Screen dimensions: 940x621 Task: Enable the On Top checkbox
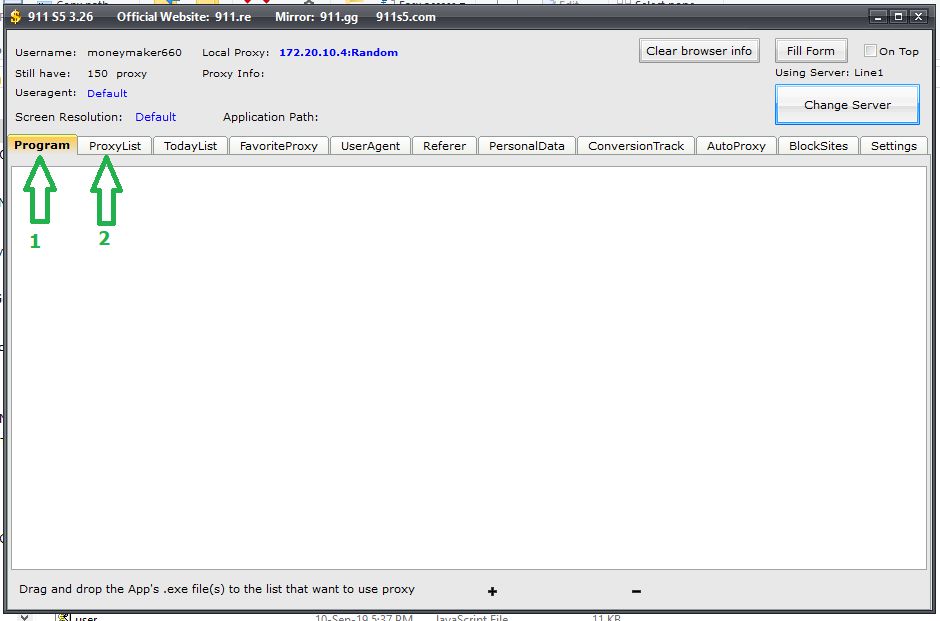(x=870, y=51)
